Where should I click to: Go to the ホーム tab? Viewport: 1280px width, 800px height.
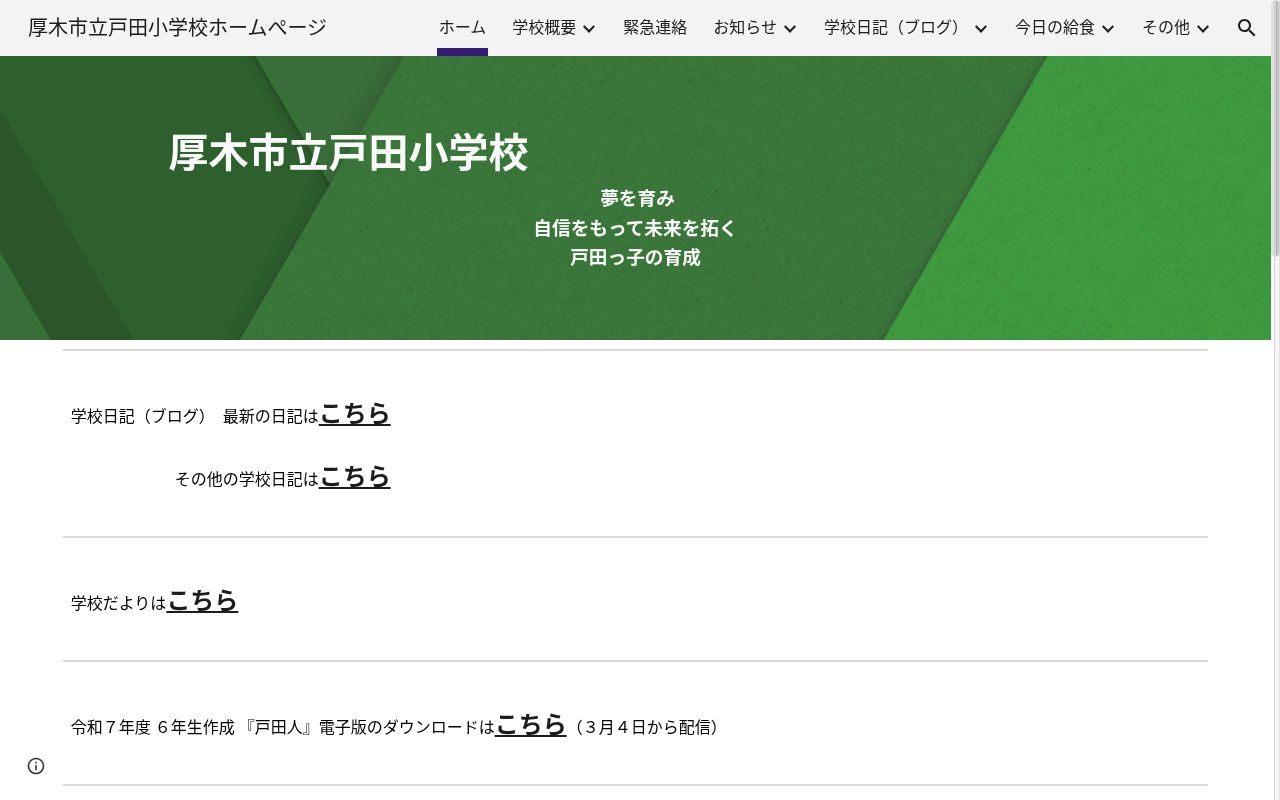coord(462,28)
